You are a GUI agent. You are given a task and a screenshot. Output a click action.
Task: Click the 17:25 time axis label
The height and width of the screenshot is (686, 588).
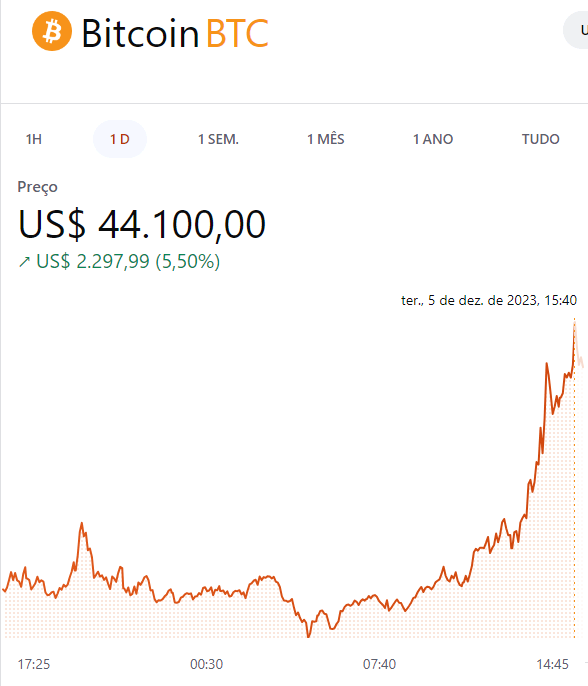click(34, 664)
